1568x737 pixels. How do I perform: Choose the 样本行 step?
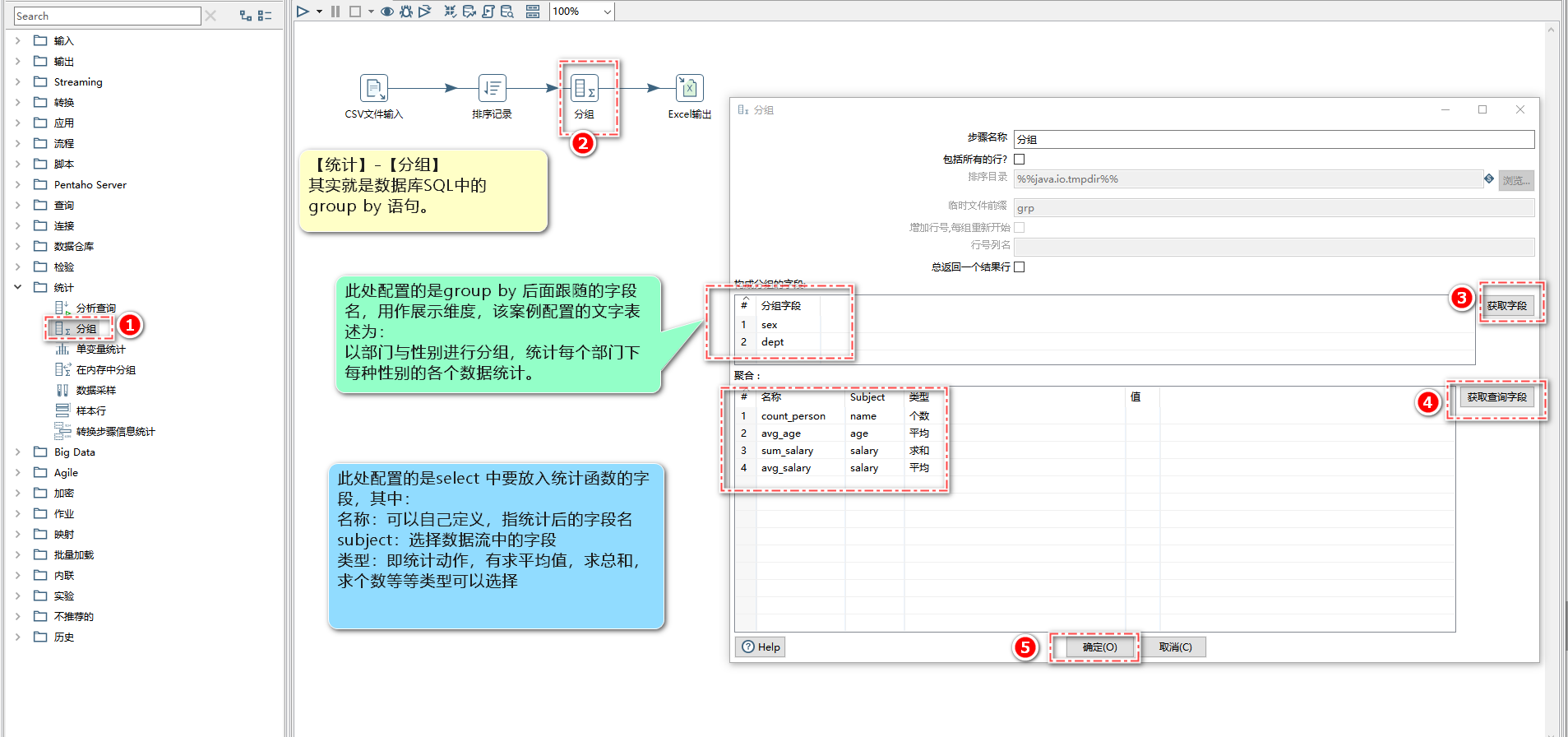tap(90, 410)
